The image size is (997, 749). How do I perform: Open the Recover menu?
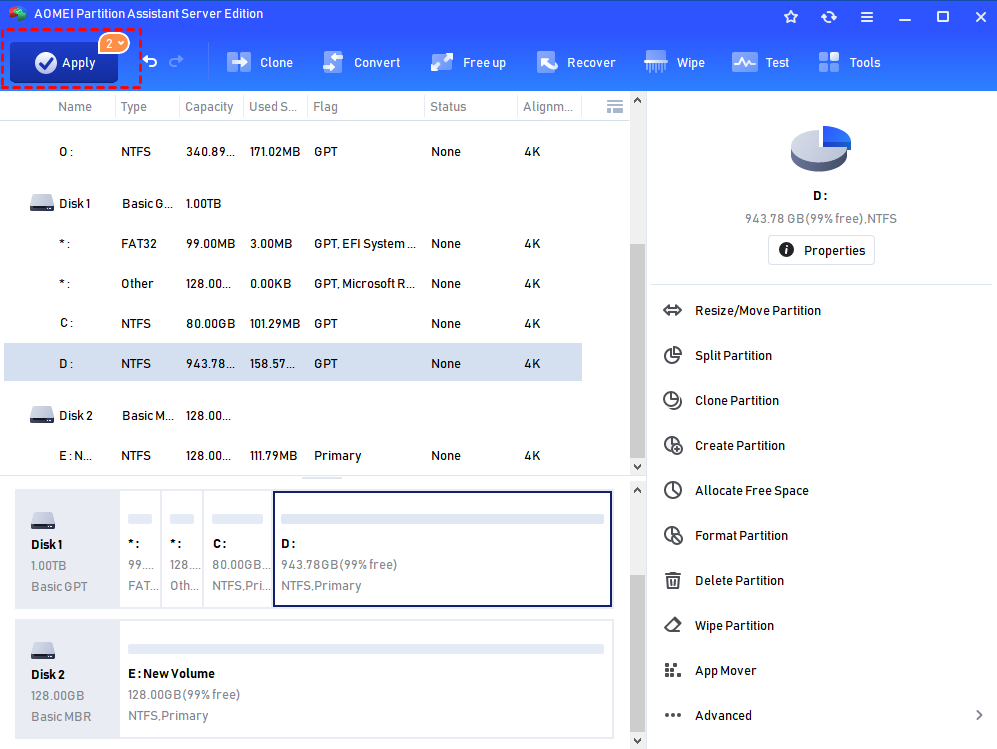point(576,62)
